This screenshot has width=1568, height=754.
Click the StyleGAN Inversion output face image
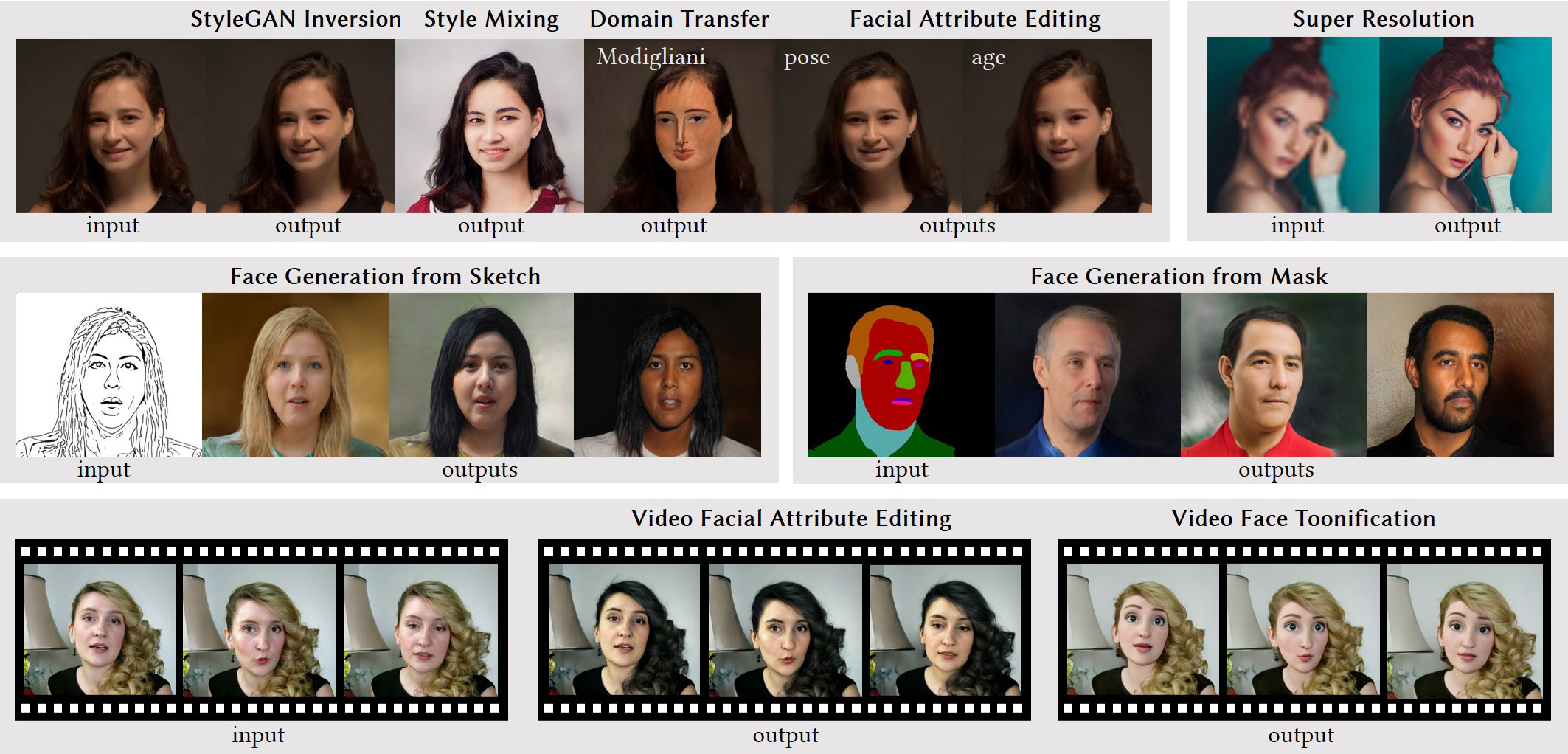click(x=300, y=126)
